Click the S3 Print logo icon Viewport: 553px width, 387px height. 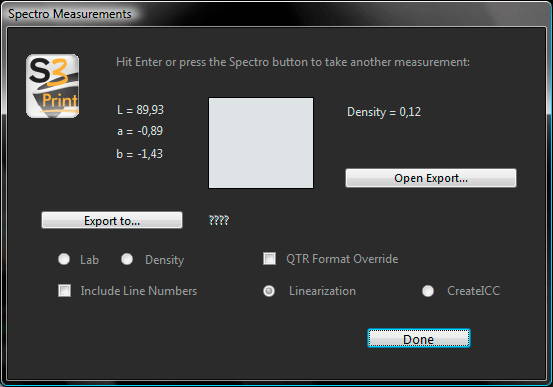click(x=53, y=86)
